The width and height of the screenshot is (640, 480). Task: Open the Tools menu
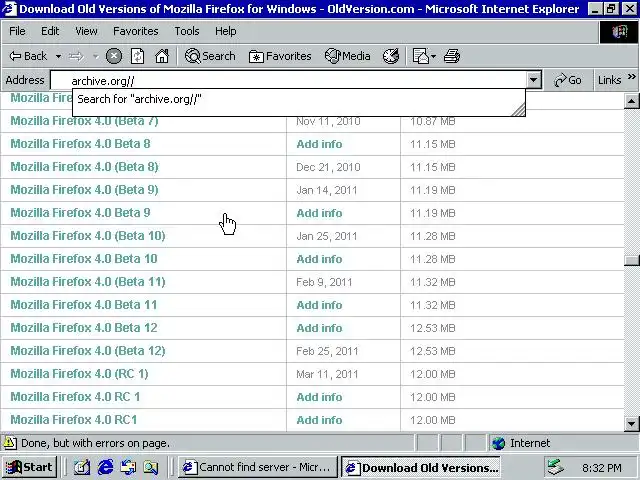point(187,31)
